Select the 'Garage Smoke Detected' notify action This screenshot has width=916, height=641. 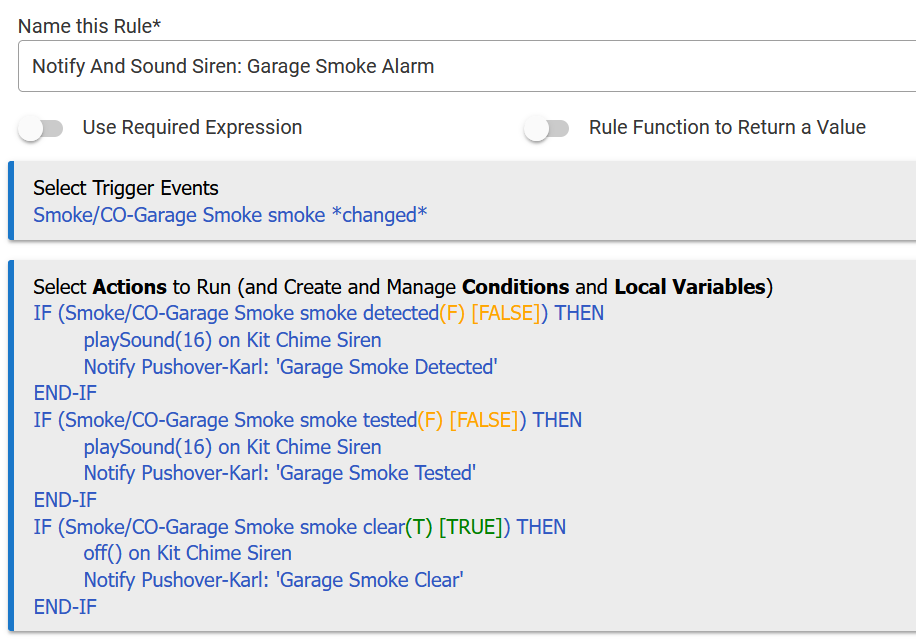[x=290, y=367]
